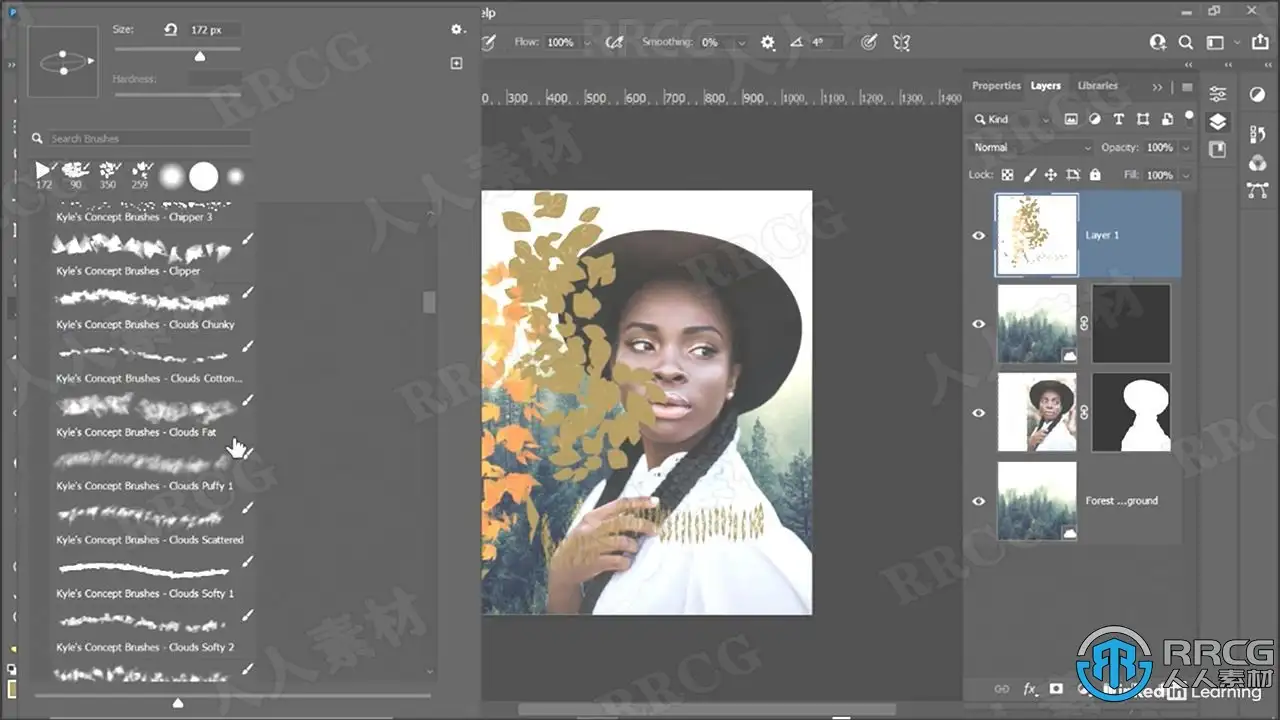This screenshot has width=1280, height=720.
Task: Open the Paths panel icon
Action: [1257, 190]
